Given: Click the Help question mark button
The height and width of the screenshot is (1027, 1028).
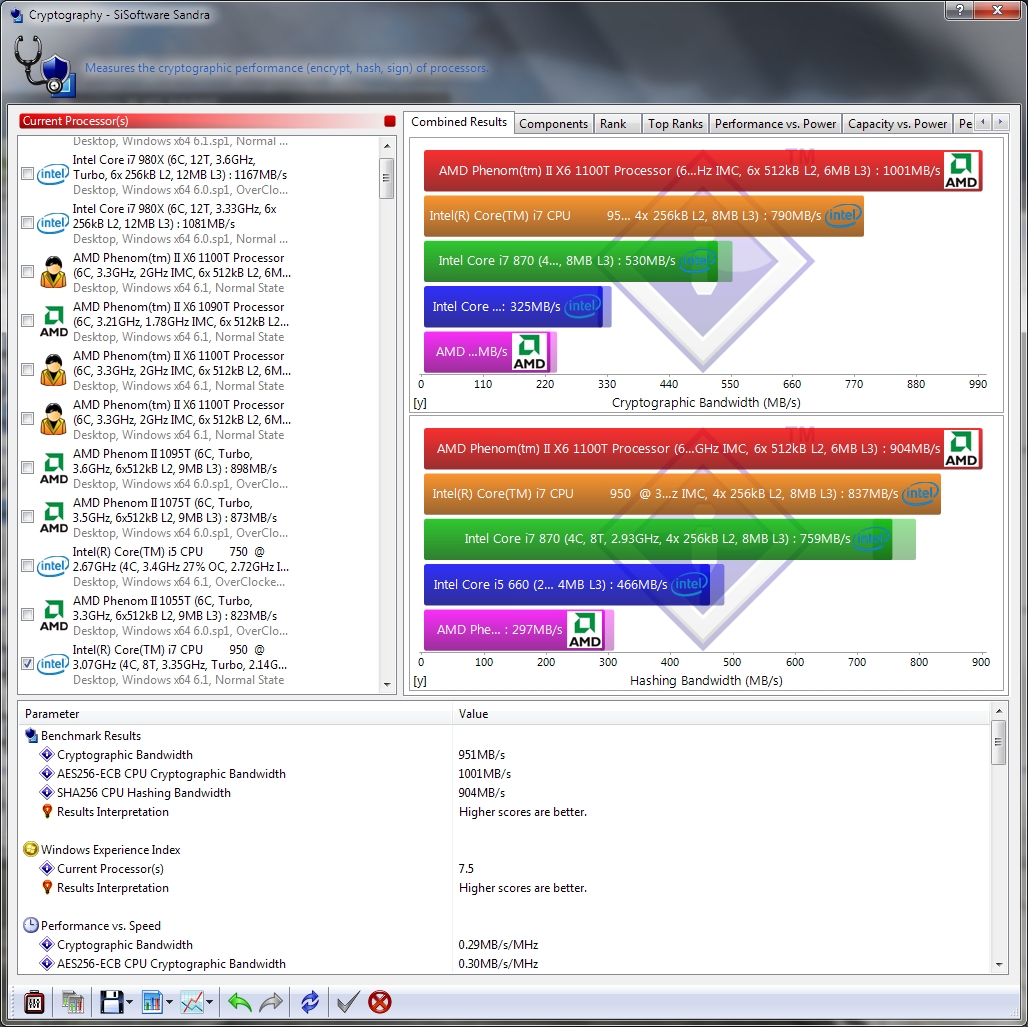Looking at the screenshot, I should tap(959, 10).
